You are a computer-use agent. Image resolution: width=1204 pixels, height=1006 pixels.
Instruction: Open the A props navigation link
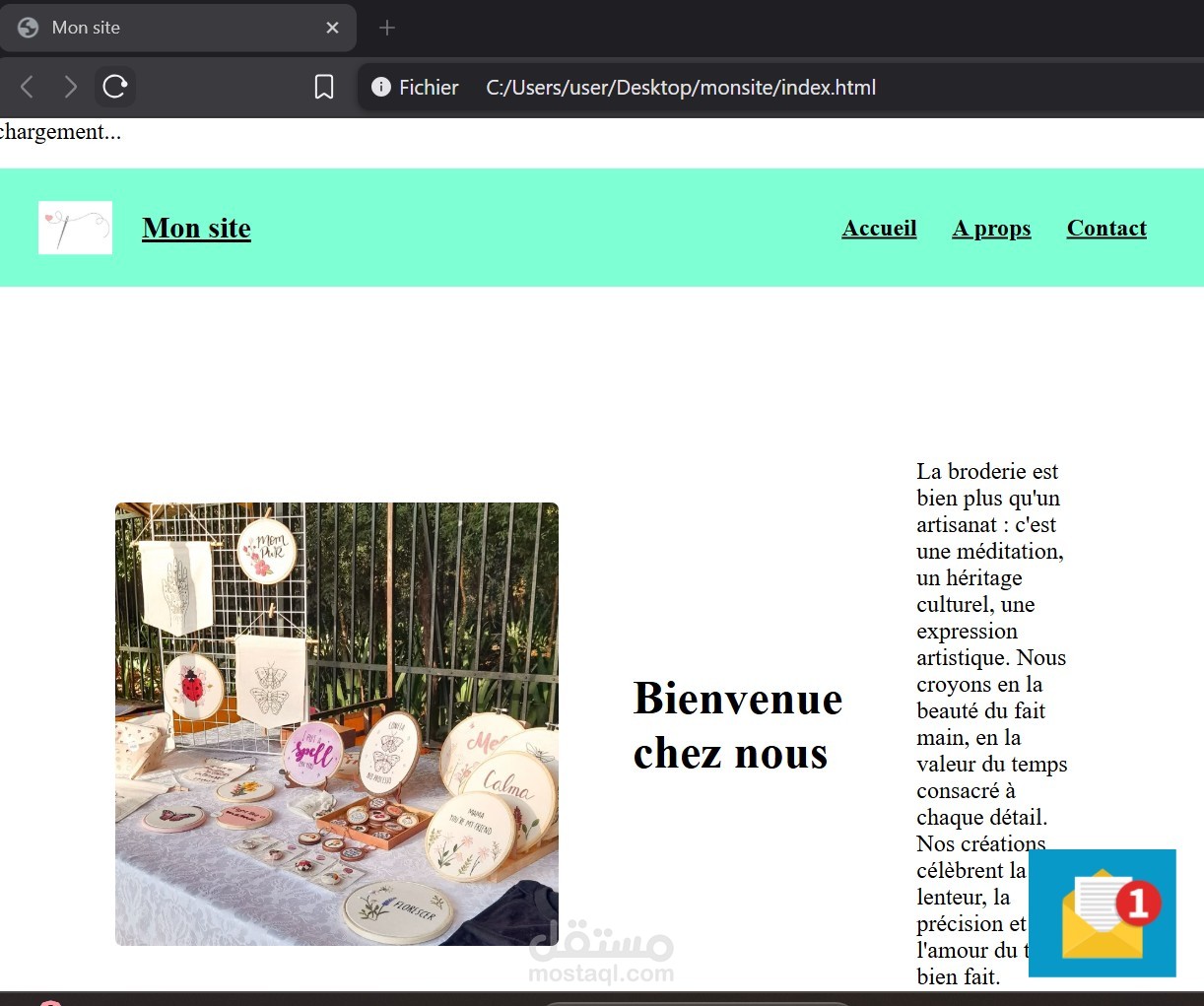tap(991, 228)
